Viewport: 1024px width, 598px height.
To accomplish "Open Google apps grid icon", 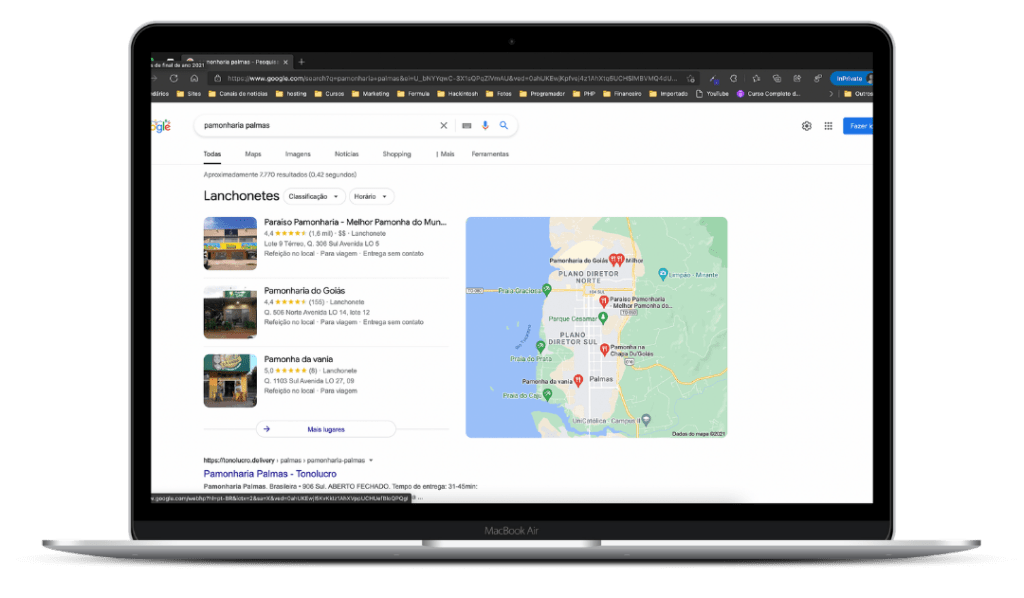I will (828, 126).
